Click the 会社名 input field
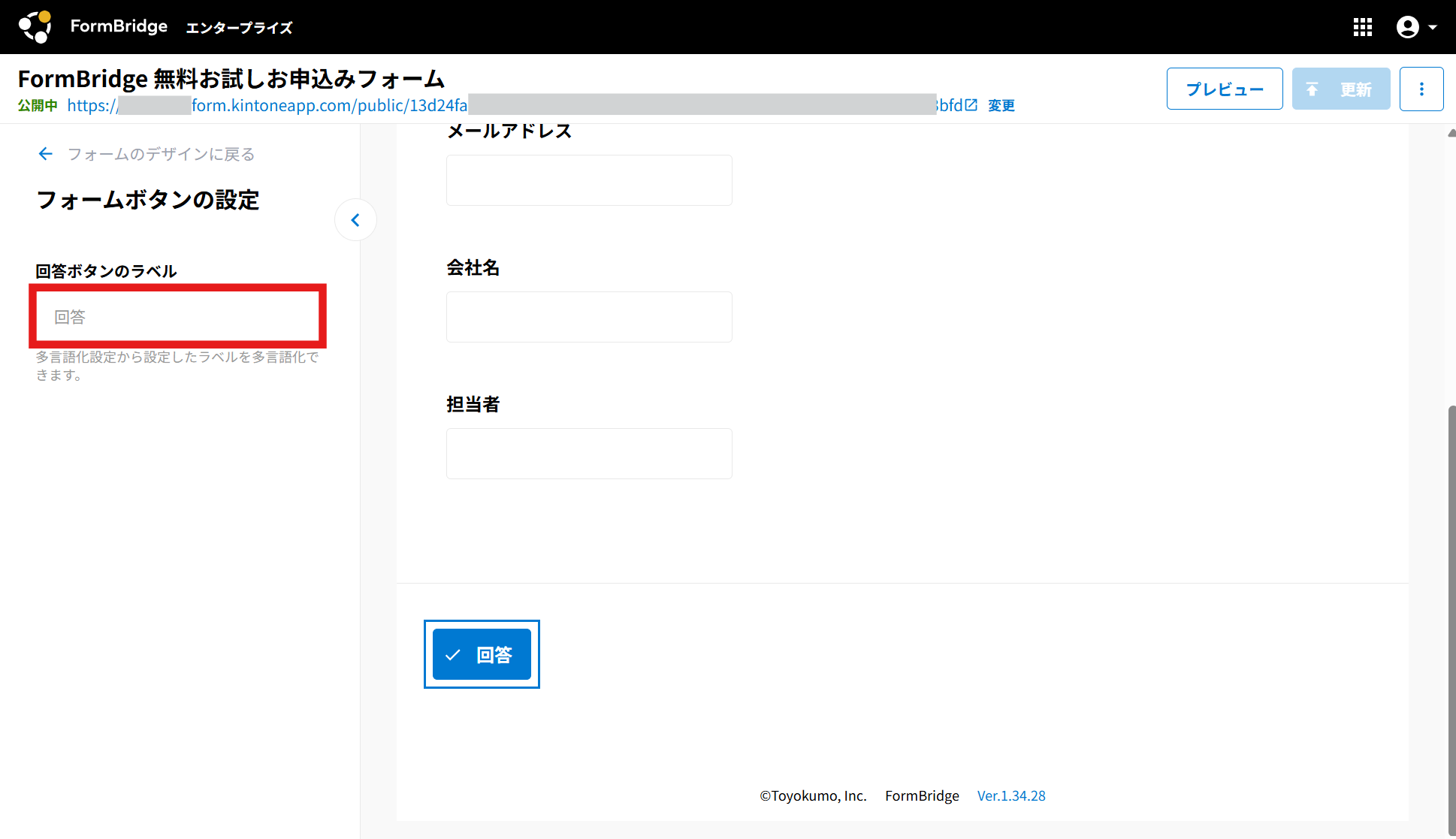Screen dimensions: 1456x839 (x=589, y=317)
